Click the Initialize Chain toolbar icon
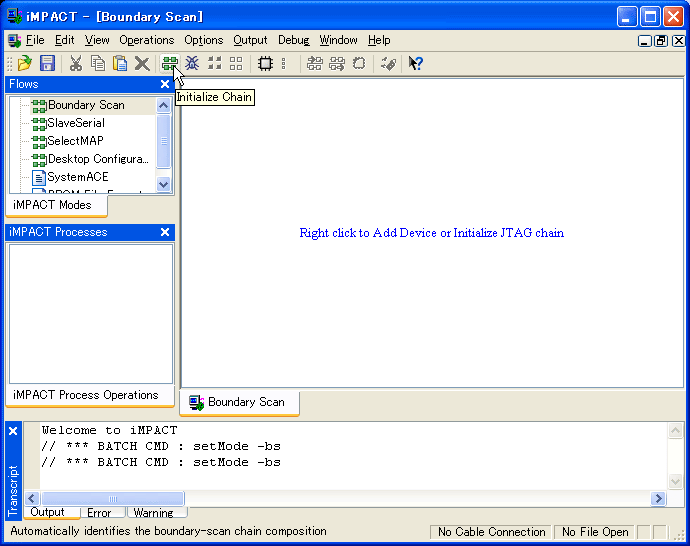 pyautogui.click(x=169, y=63)
